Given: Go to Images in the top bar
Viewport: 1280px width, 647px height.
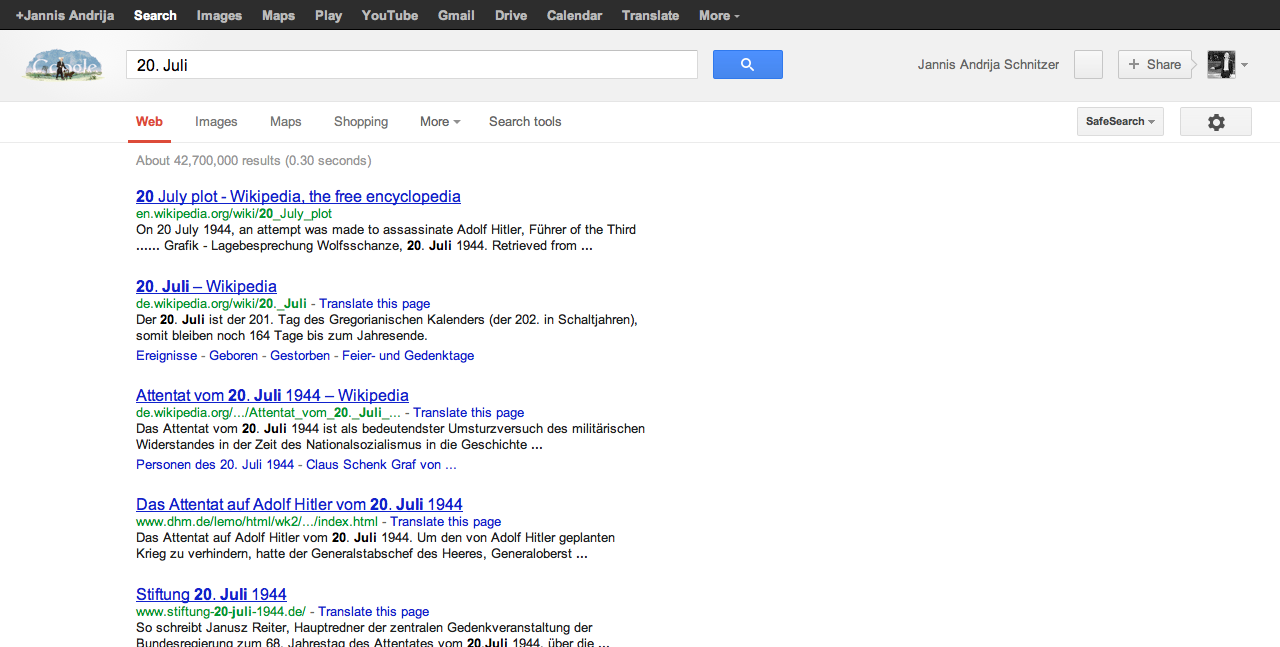Looking at the screenshot, I should (219, 15).
